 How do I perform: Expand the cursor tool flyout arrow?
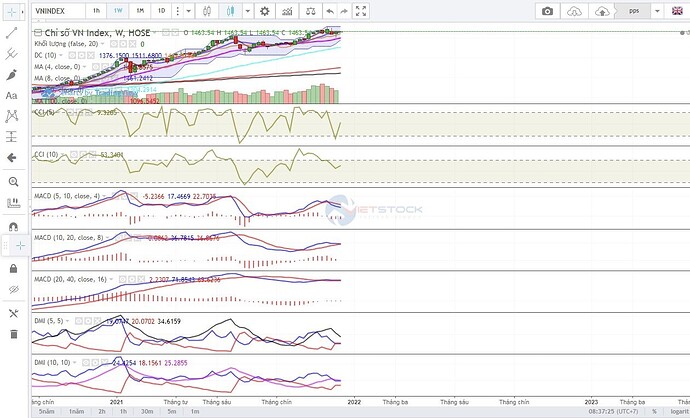22,12
